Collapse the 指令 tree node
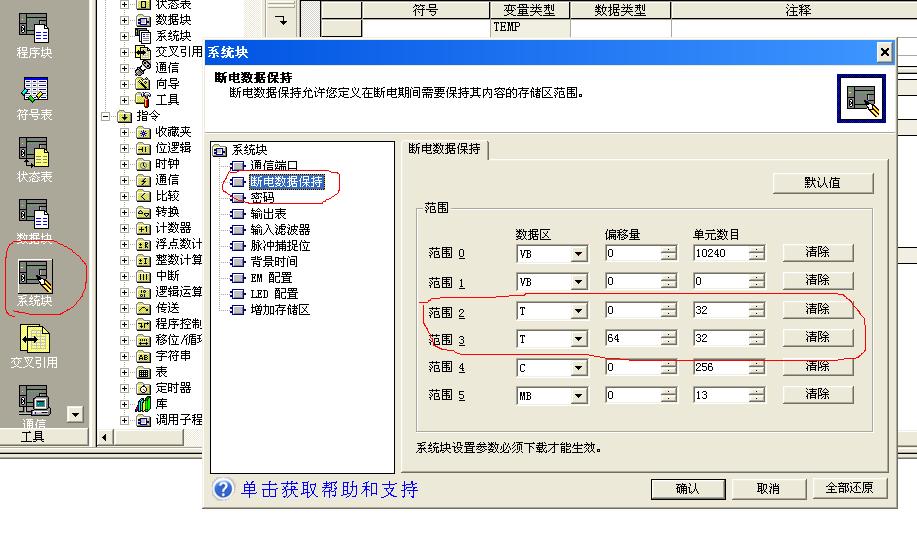The height and width of the screenshot is (541, 917). [x=108, y=116]
